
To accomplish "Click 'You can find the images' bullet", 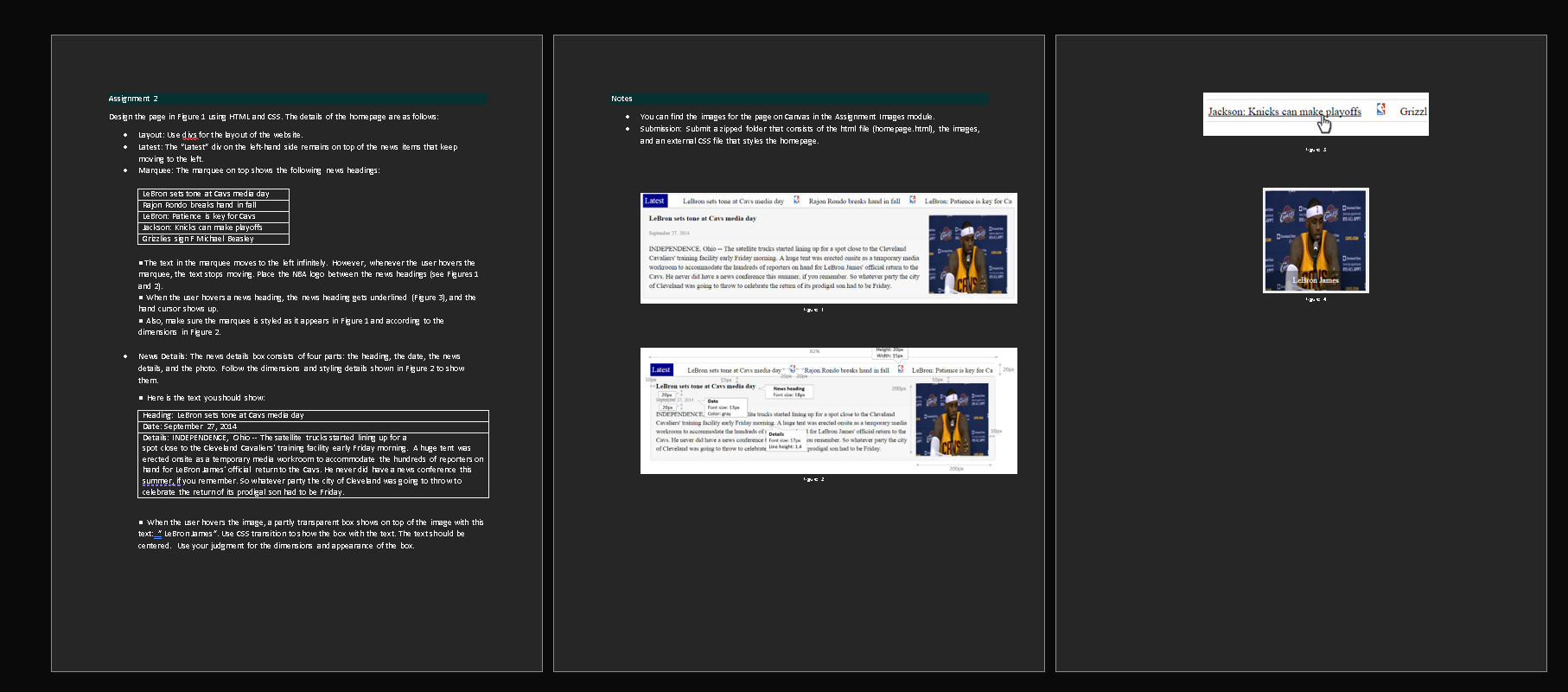I will point(787,117).
